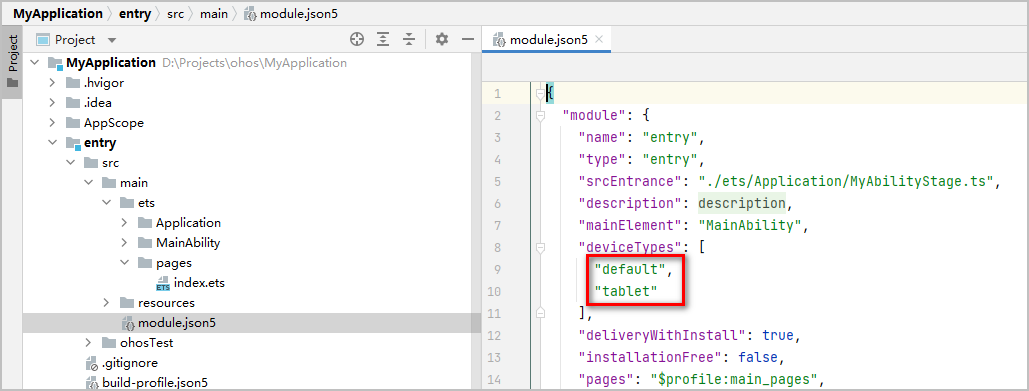Expand the ohosTest folder
Image resolution: width=1029 pixels, height=391 pixels.
88,342
